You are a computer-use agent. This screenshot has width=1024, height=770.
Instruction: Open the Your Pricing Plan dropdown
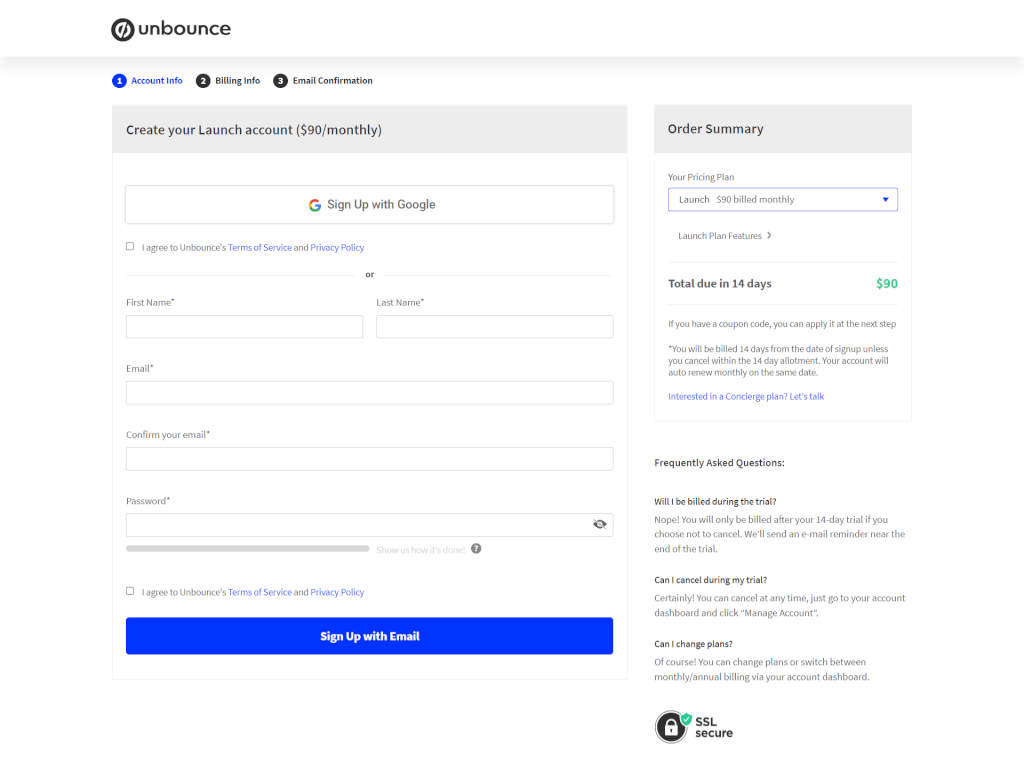782,199
